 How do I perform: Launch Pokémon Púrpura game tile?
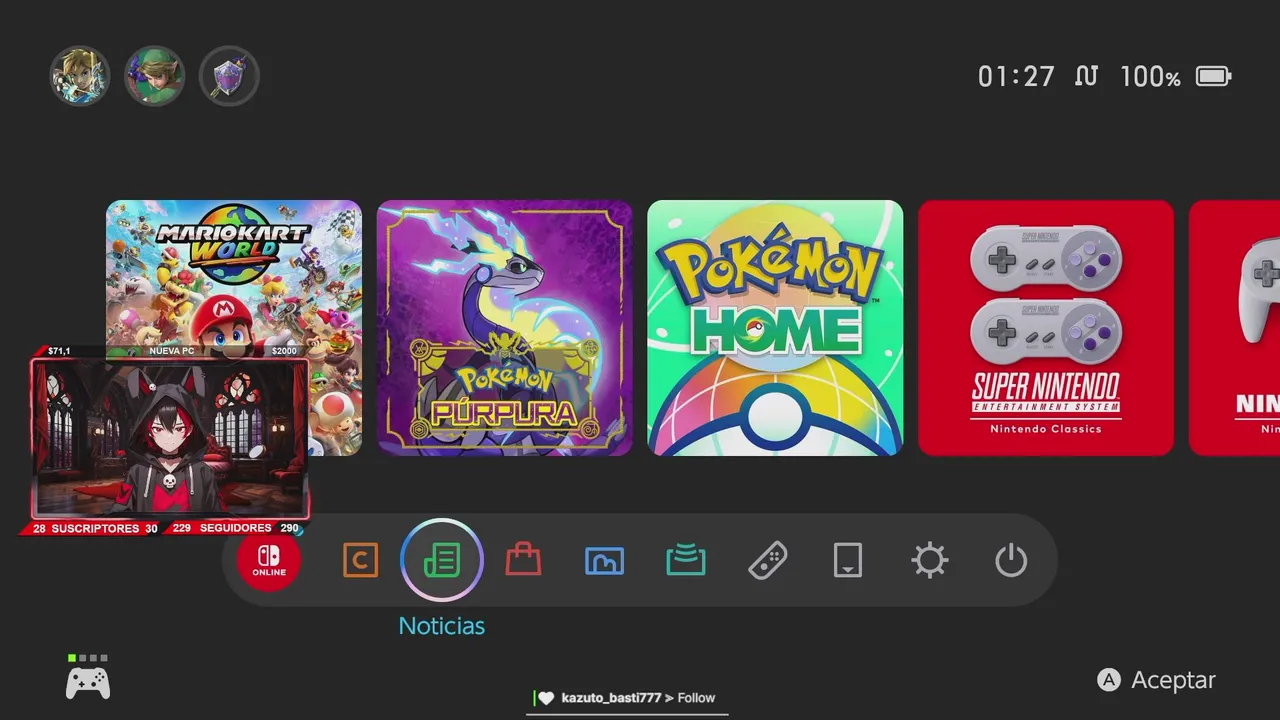click(x=505, y=328)
